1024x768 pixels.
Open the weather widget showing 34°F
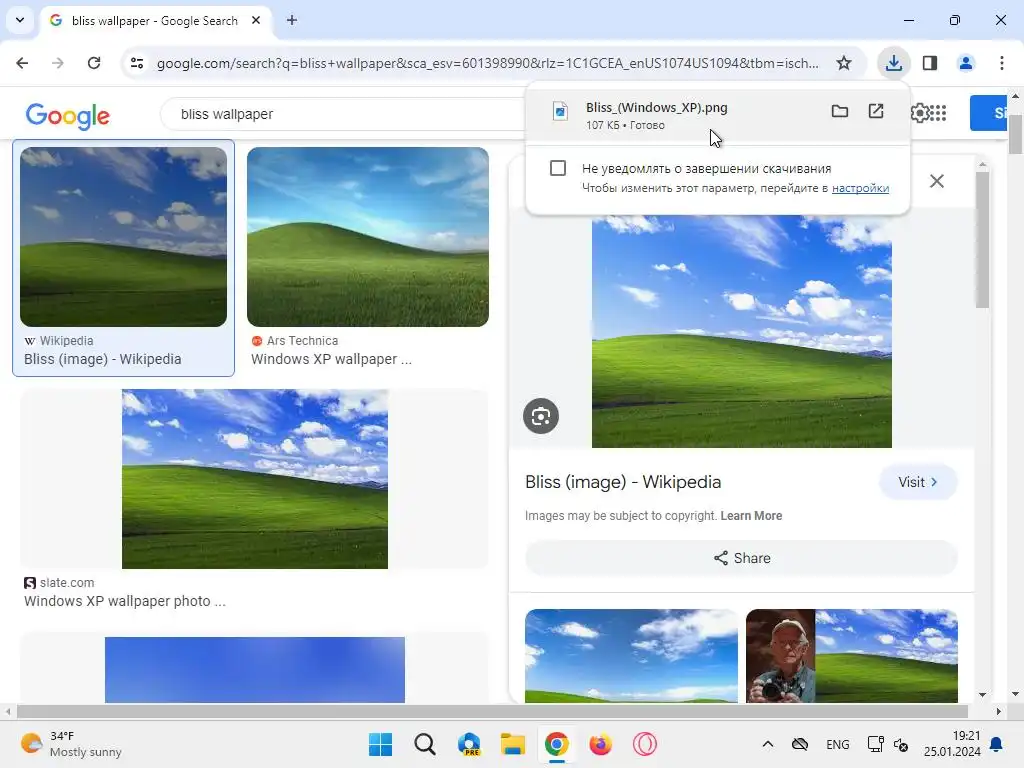[x=71, y=744]
